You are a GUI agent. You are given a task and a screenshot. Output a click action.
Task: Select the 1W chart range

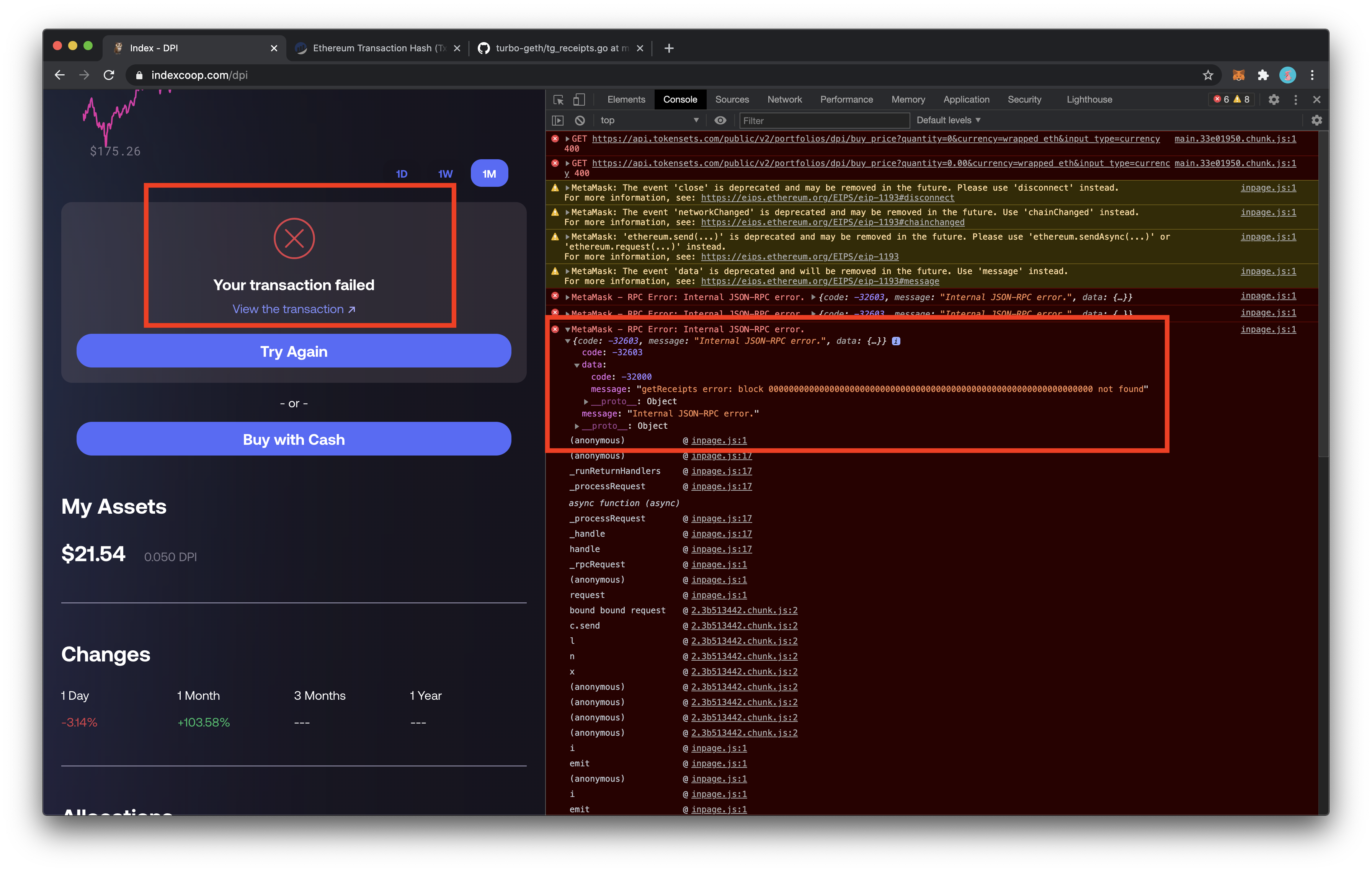(445, 174)
